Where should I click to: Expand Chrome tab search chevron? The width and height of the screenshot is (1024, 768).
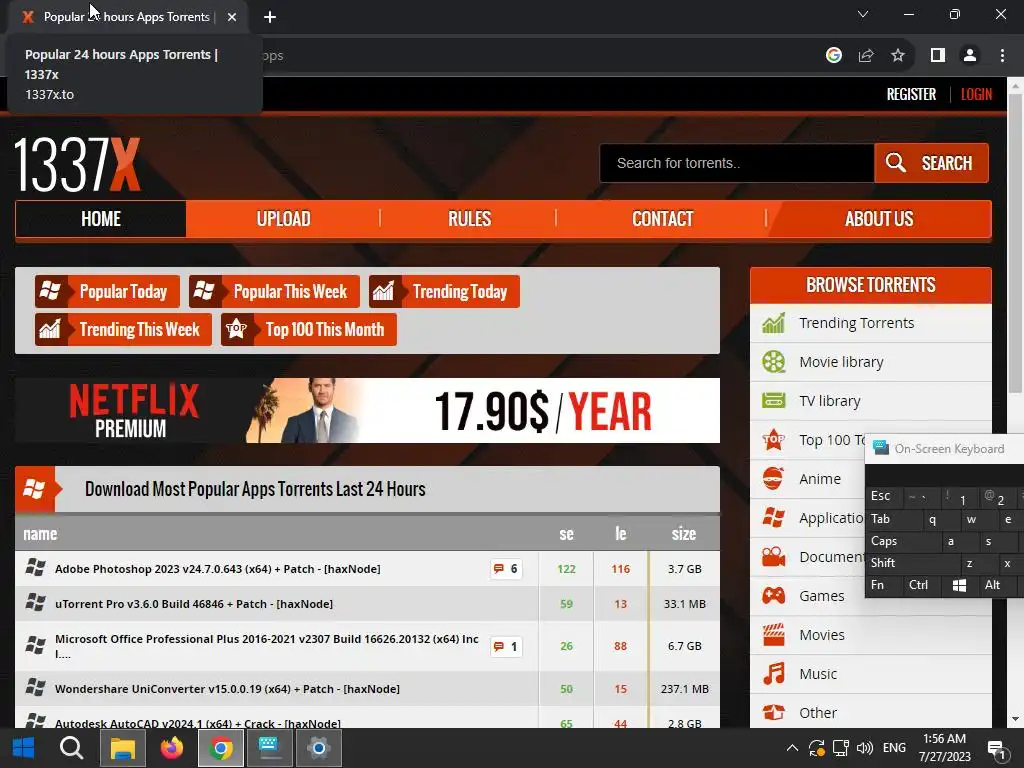pos(863,14)
